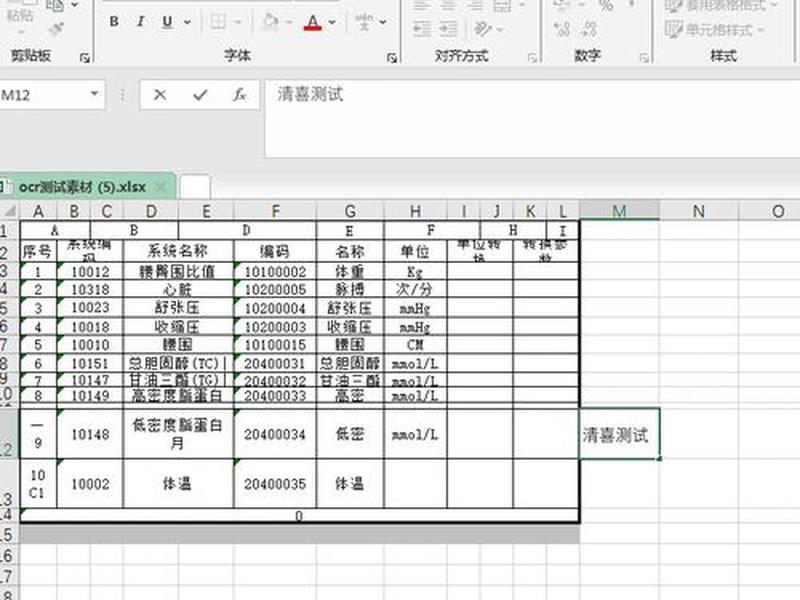800x600 pixels.
Task: Open the 字体 group dialog launcher
Action: pyautogui.click(x=392, y=58)
